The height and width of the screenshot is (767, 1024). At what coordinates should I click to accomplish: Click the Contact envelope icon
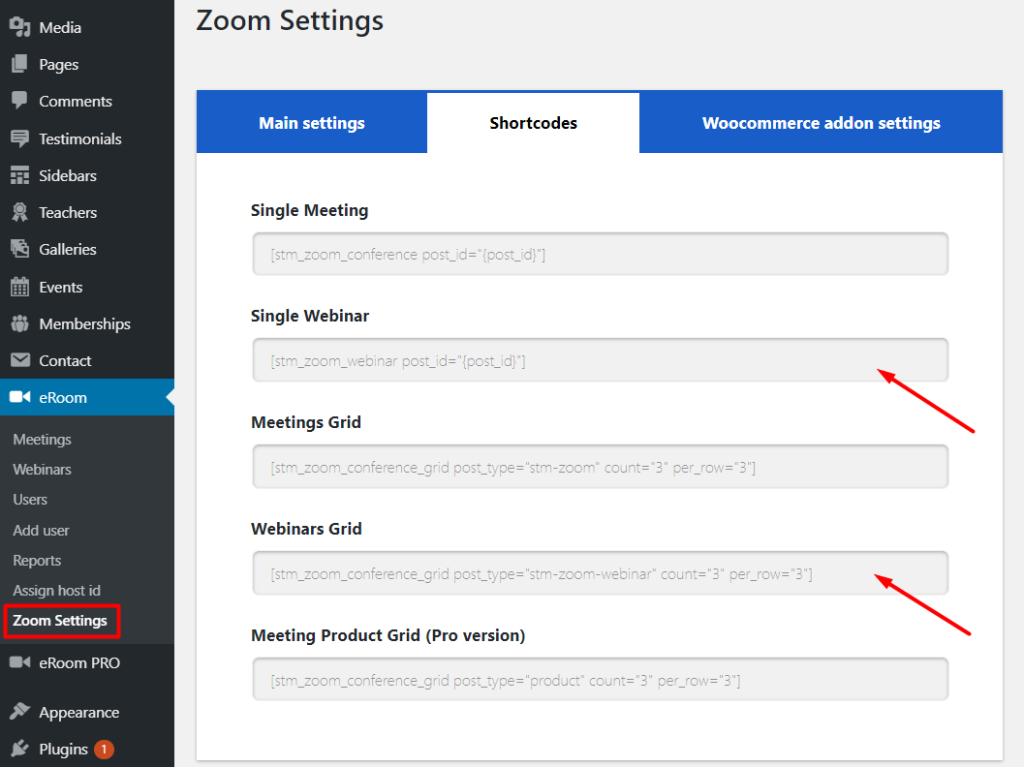tap(20, 361)
